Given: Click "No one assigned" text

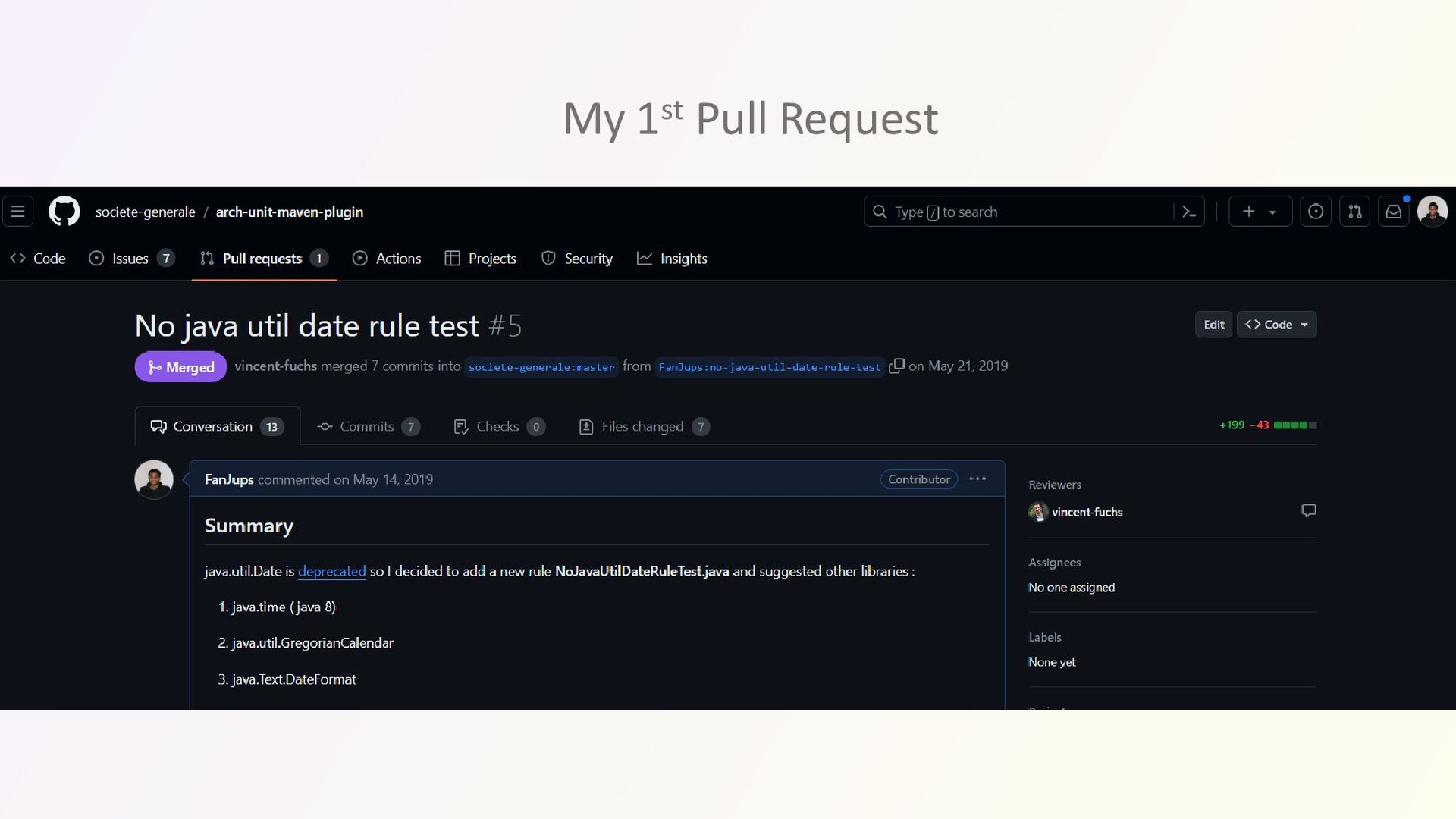Looking at the screenshot, I should pyautogui.click(x=1071, y=588).
